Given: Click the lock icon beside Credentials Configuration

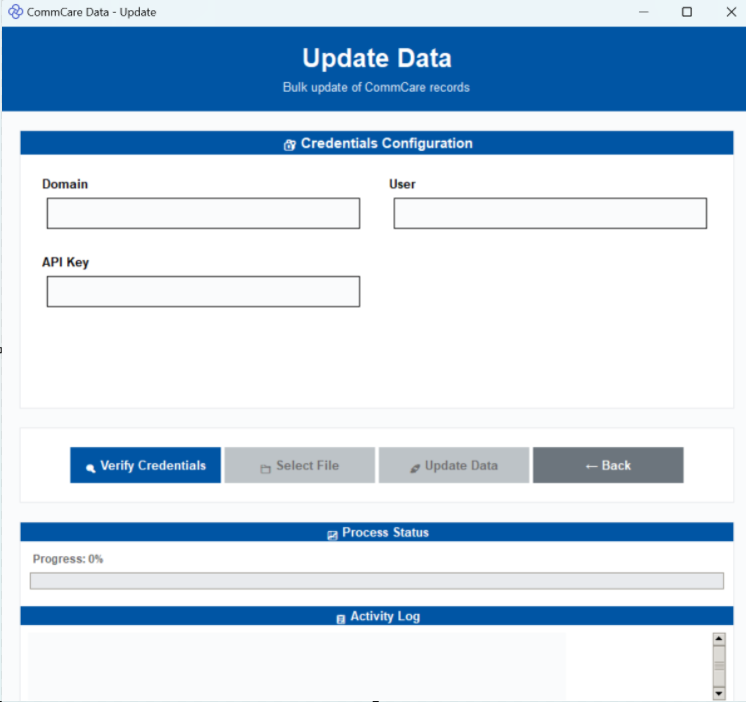Looking at the screenshot, I should pos(289,145).
